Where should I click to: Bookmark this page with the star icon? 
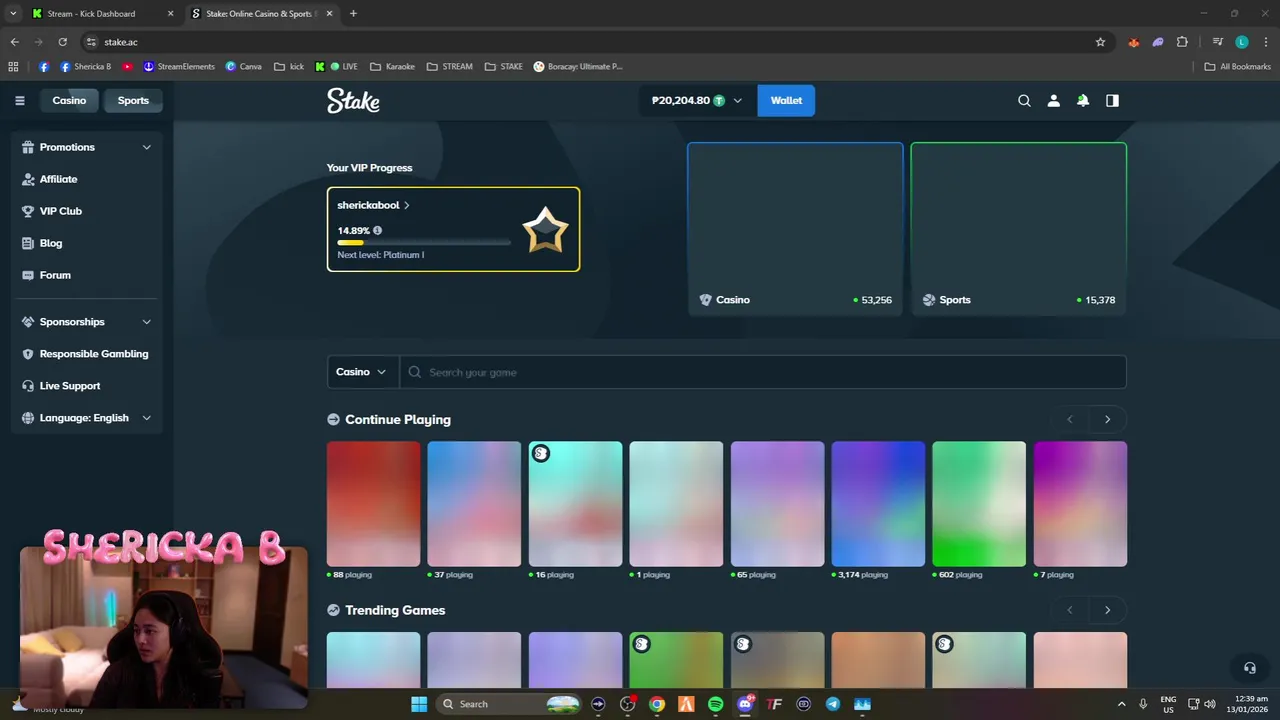pyautogui.click(x=1100, y=42)
